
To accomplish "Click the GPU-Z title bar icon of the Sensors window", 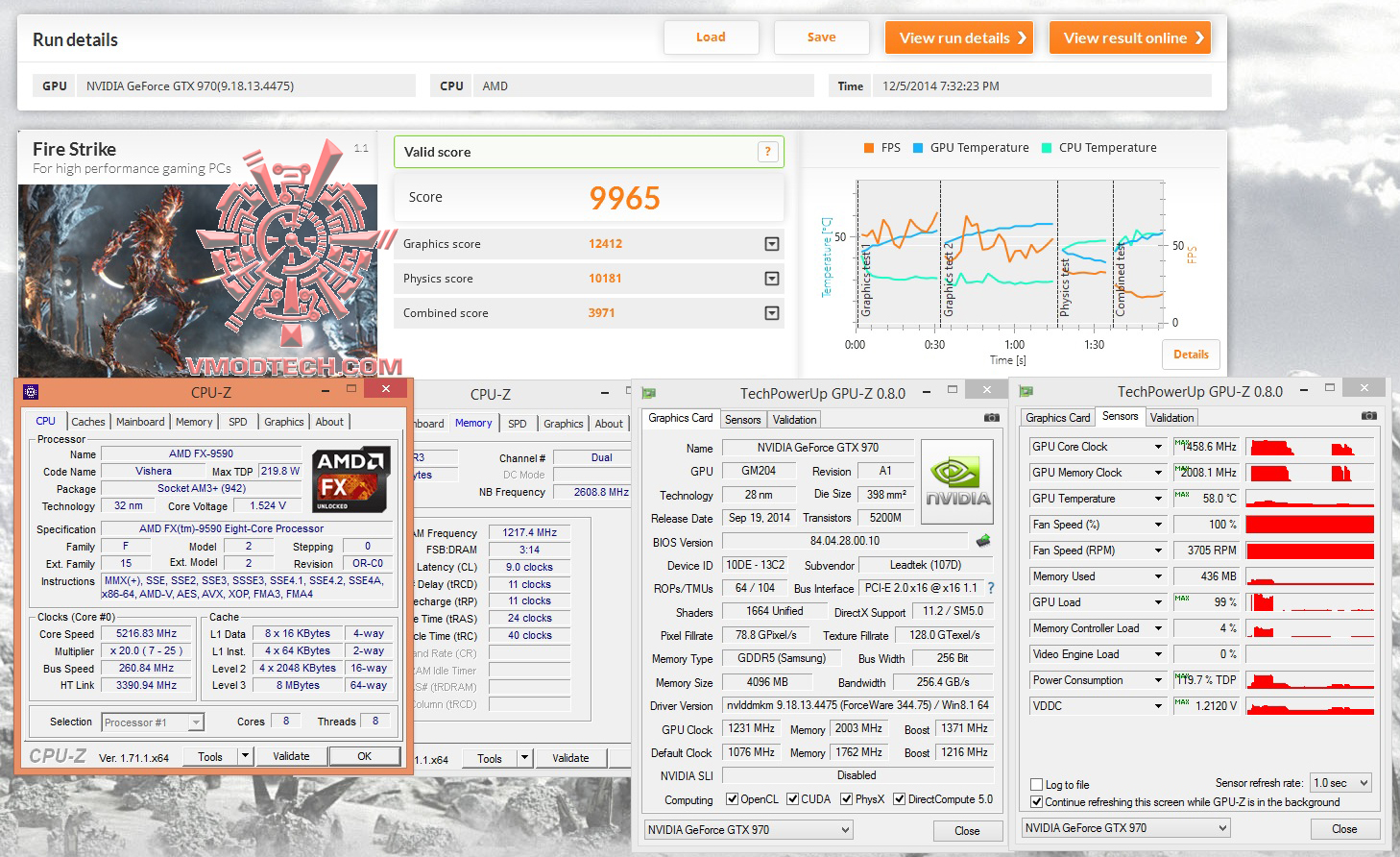I will [x=1026, y=391].
